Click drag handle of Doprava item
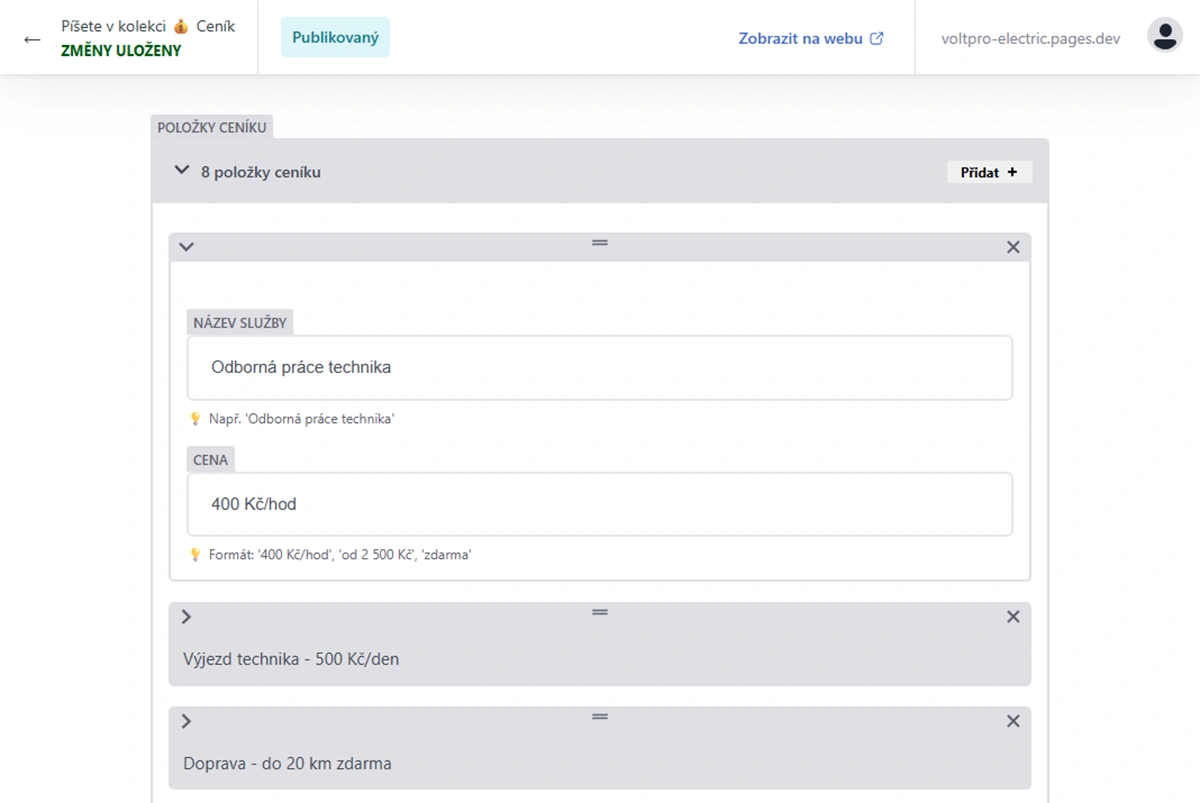Image resolution: width=1200 pixels, height=803 pixels. pos(600,716)
